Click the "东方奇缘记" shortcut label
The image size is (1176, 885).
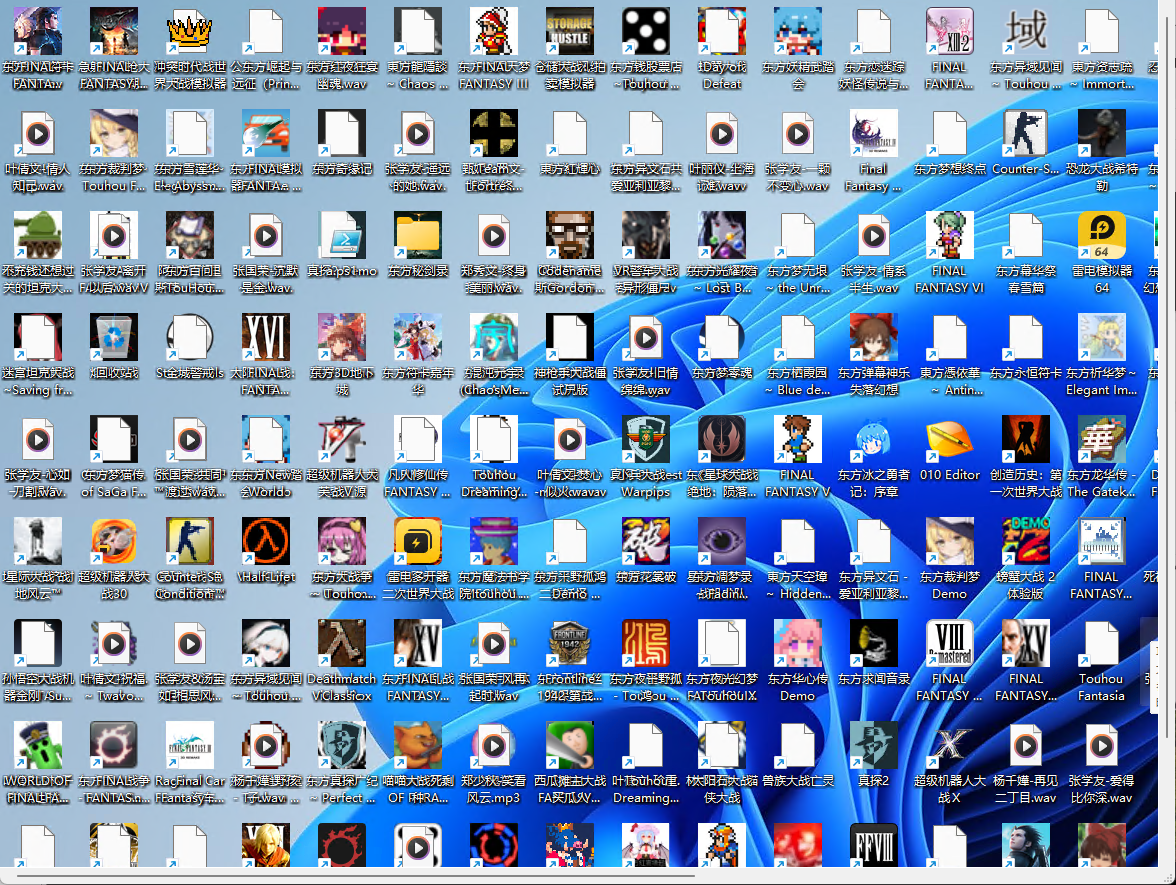342,170
